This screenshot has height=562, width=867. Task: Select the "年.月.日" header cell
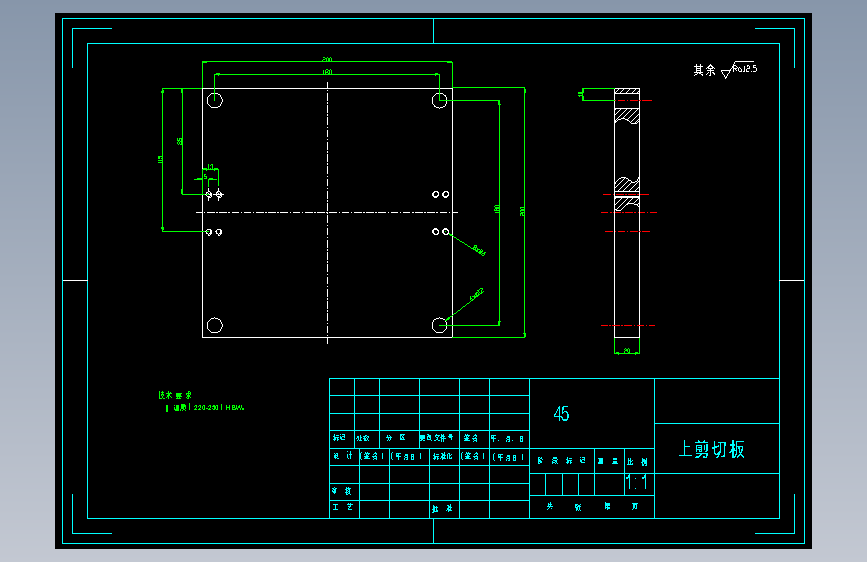pos(507,439)
